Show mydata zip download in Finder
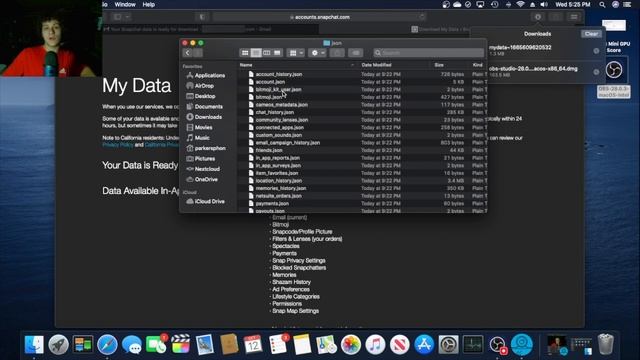 (596, 51)
